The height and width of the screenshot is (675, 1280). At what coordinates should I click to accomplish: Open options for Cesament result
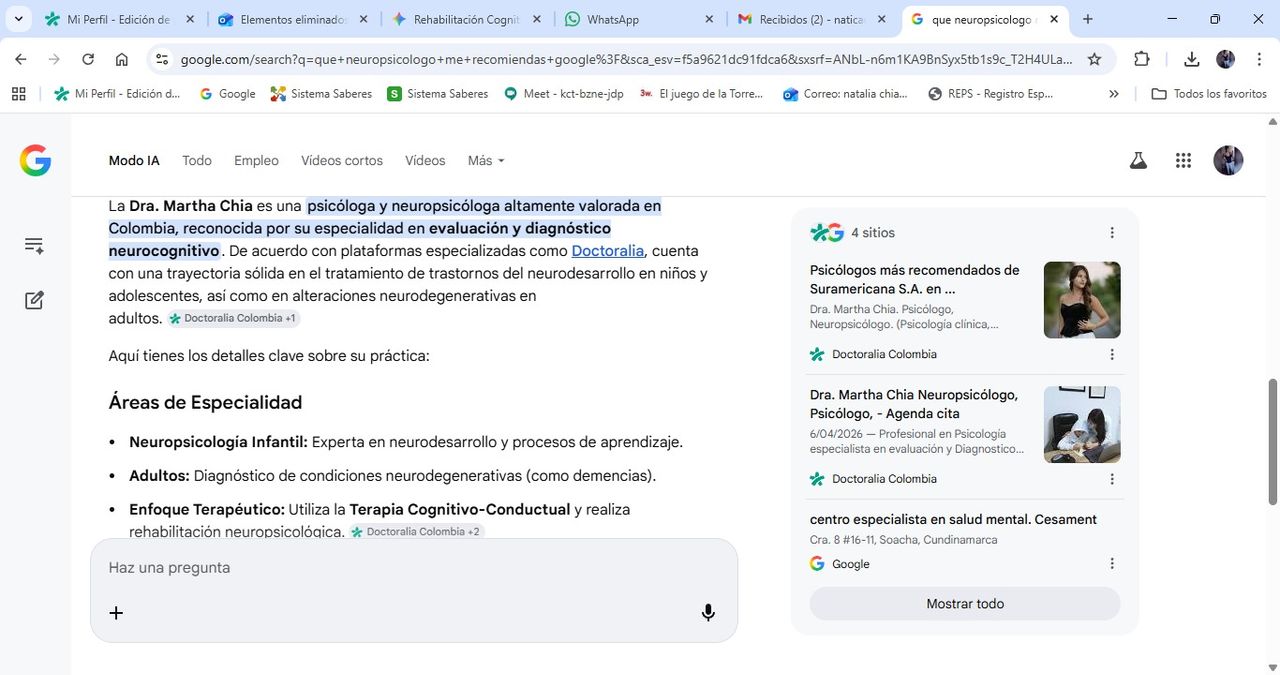point(1112,564)
